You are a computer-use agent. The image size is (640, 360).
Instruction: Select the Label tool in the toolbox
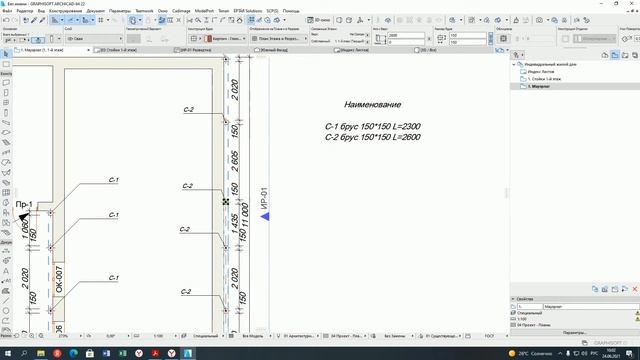coord(6,281)
